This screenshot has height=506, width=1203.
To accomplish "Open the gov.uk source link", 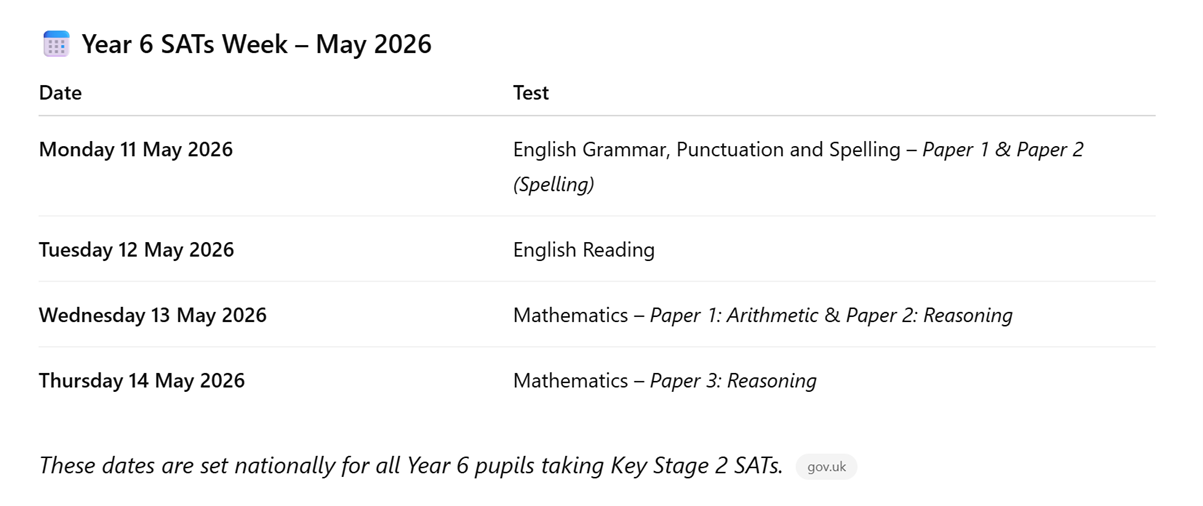I will (826, 467).
